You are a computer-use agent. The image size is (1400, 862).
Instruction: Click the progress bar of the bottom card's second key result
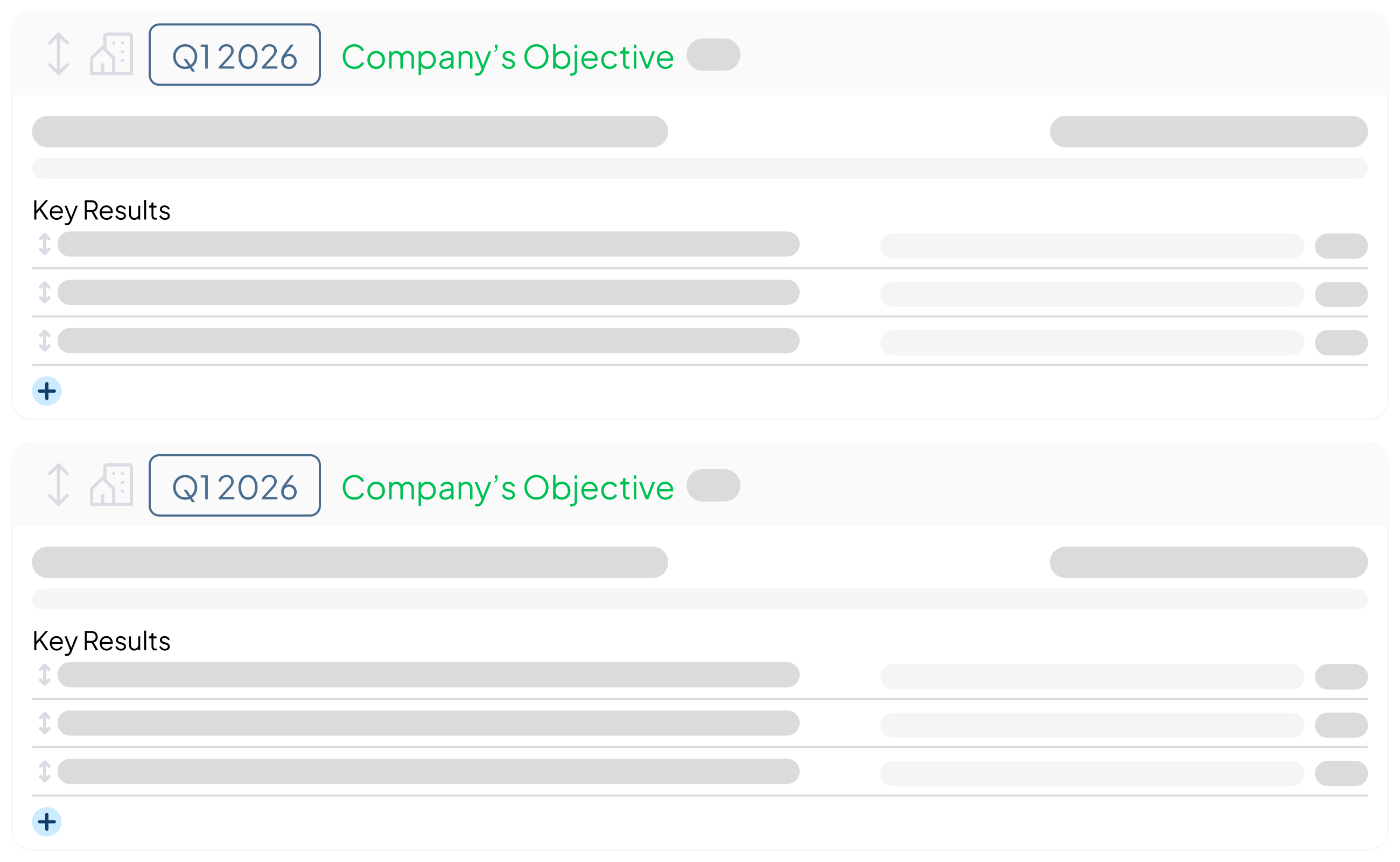pos(1092,725)
